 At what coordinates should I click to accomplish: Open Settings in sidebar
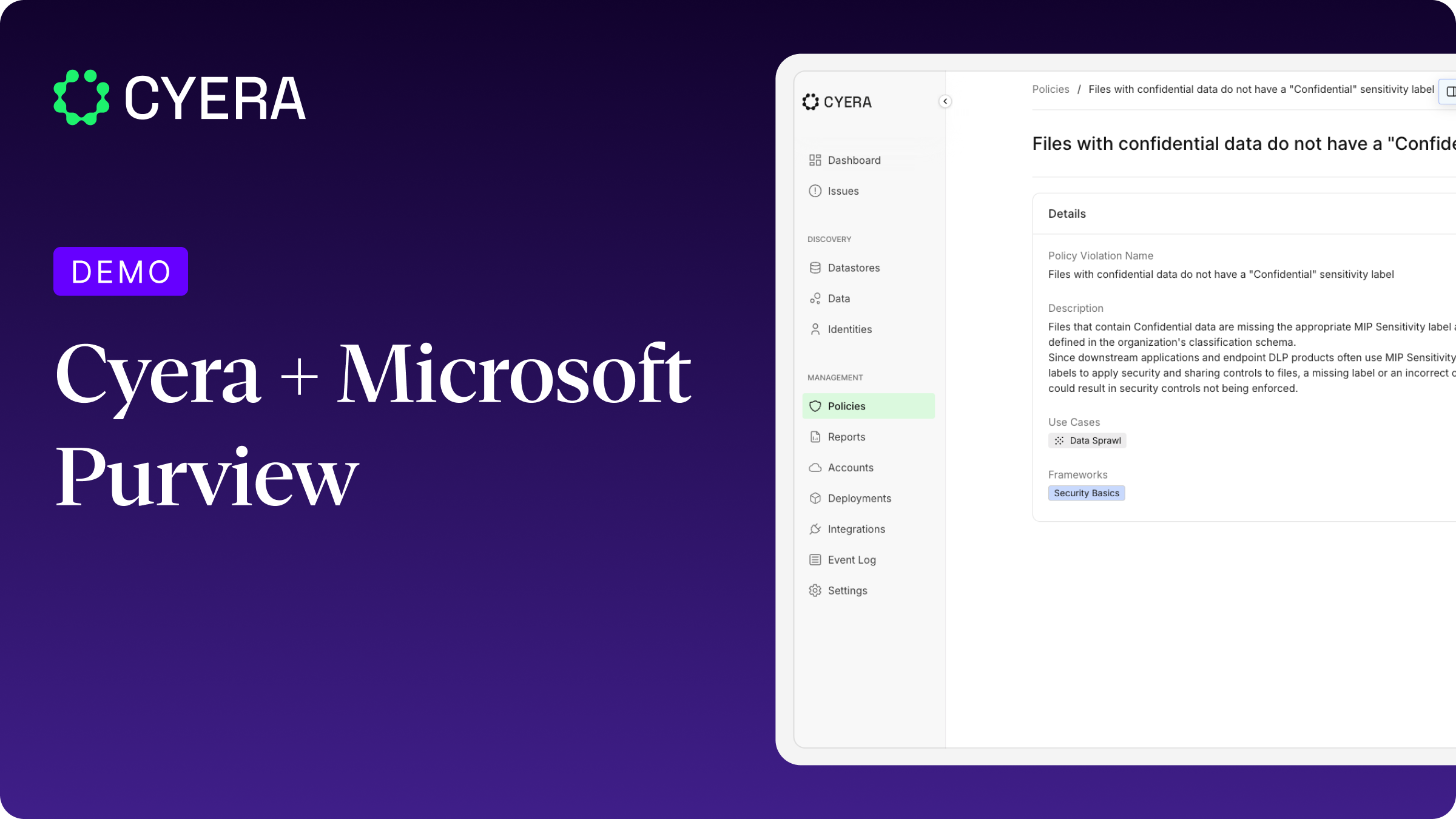click(868, 591)
